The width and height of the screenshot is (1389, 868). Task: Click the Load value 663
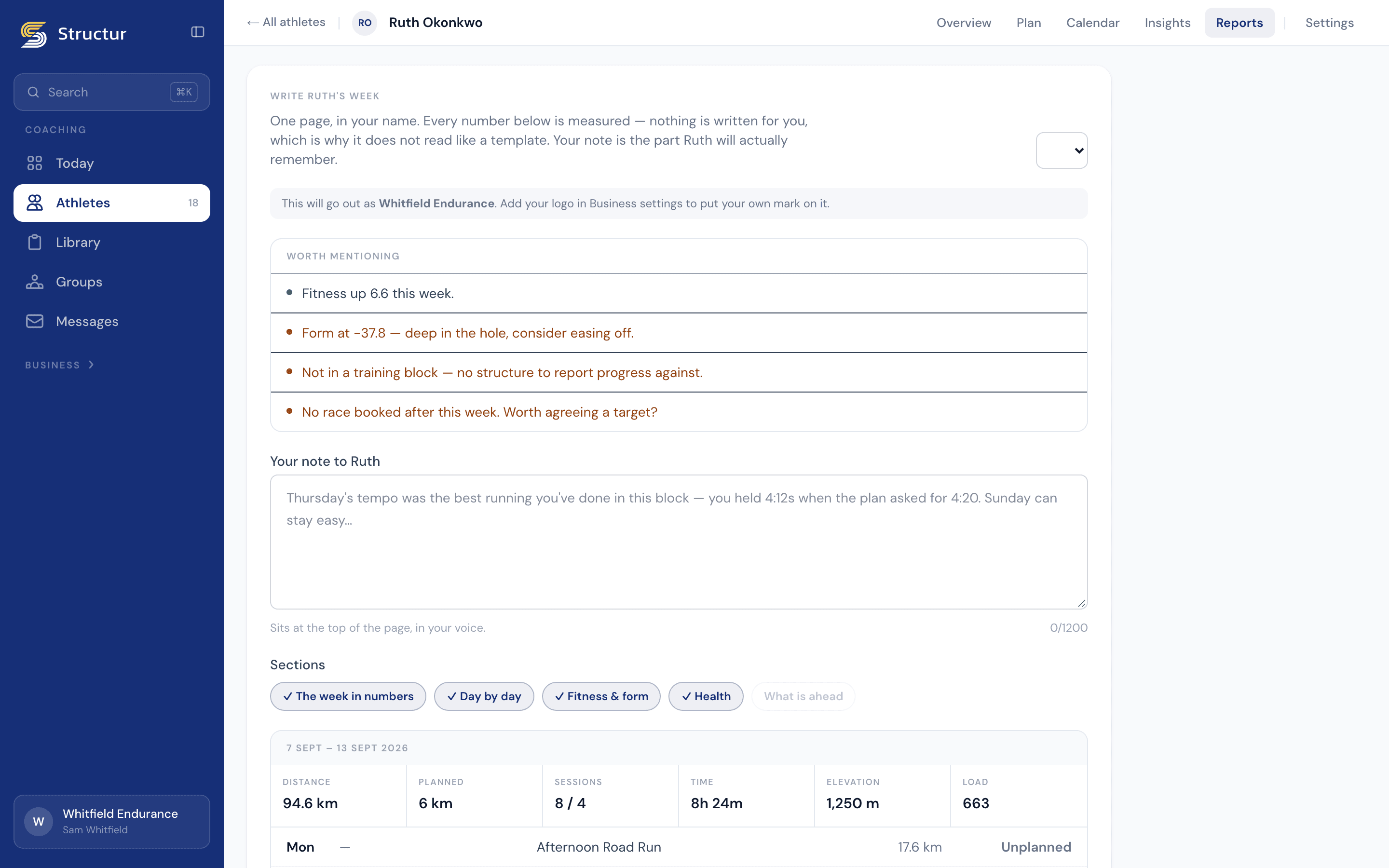click(x=976, y=803)
